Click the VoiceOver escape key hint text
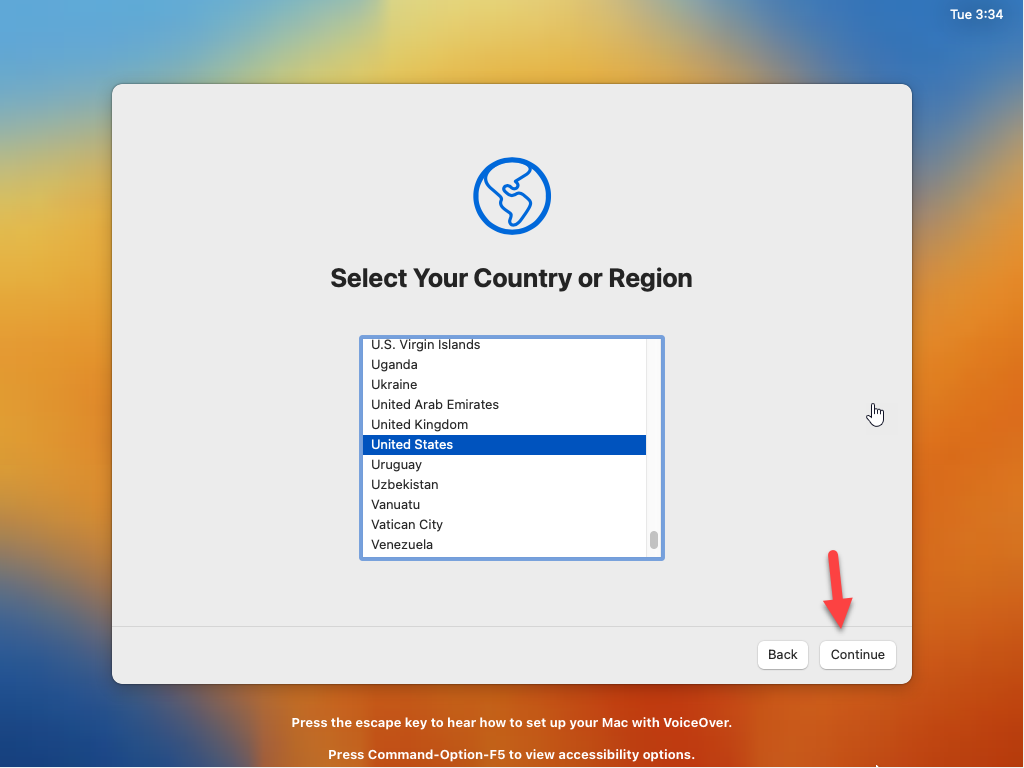Screen dimensions: 1024x768 (x=511, y=722)
